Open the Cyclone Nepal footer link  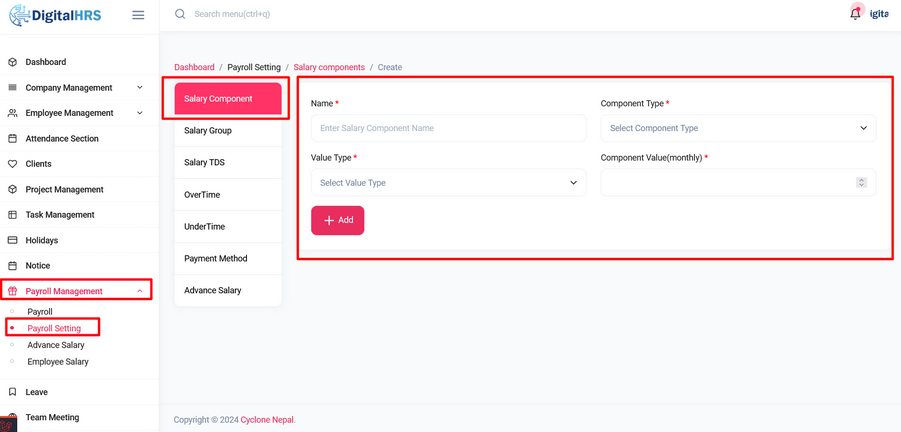coord(267,420)
